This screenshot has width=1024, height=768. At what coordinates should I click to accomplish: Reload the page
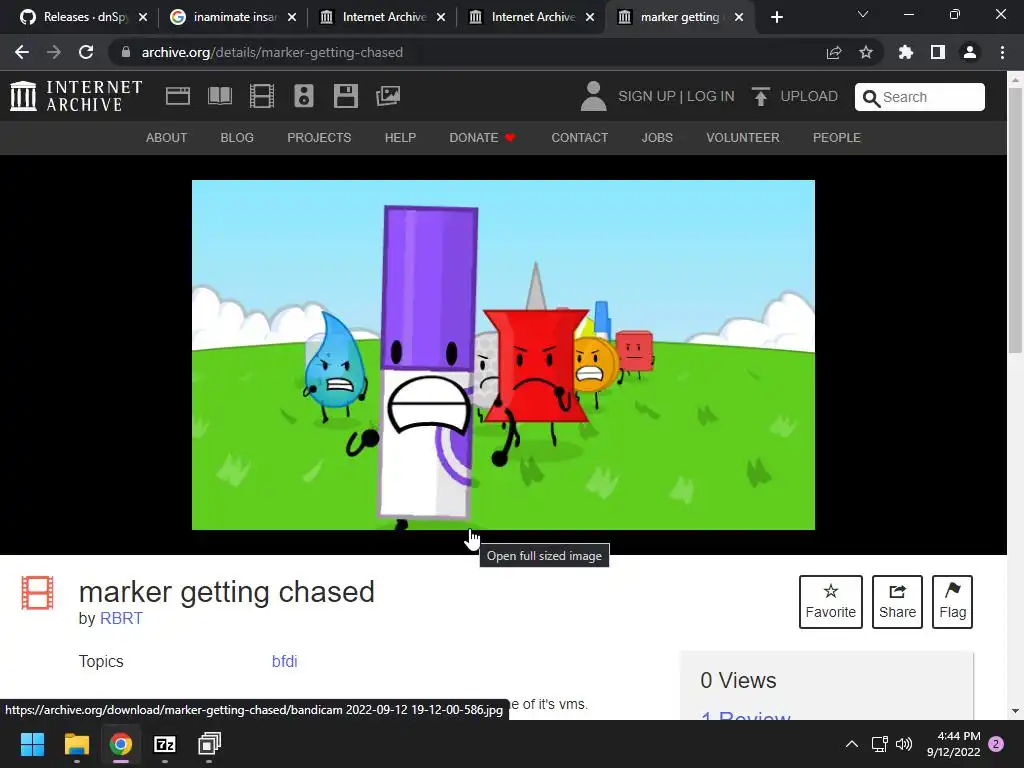(86, 52)
